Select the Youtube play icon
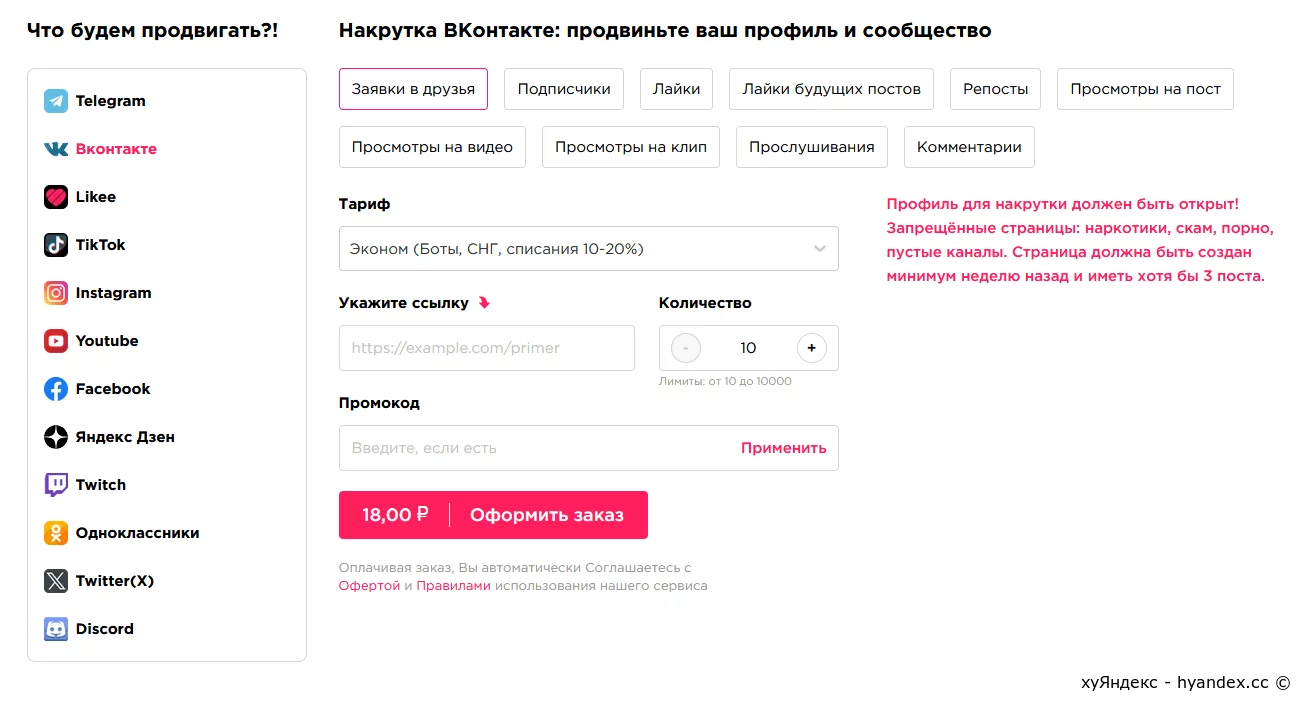The image size is (1301, 701). coord(56,341)
